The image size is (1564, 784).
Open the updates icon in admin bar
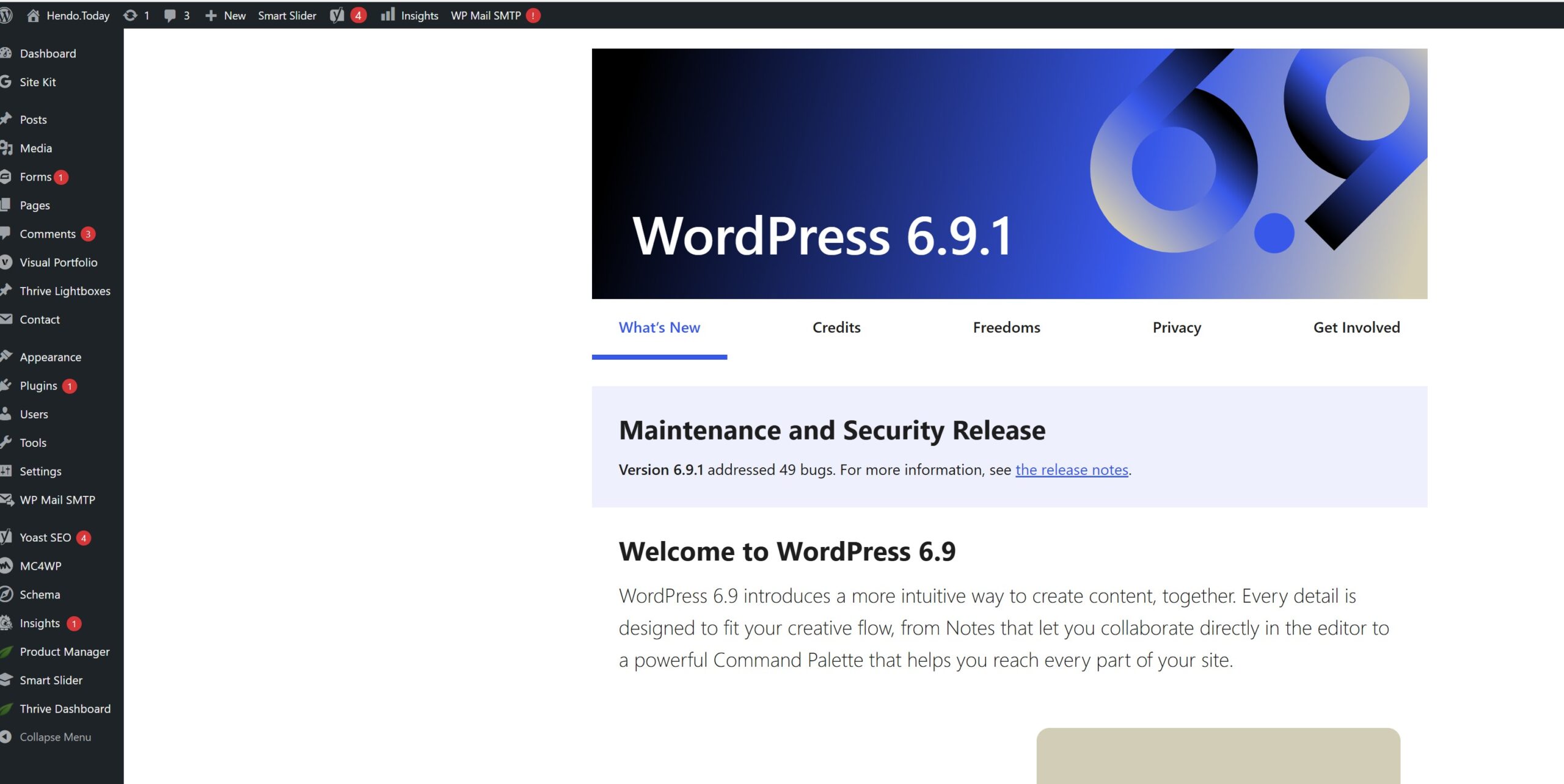click(x=130, y=15)
